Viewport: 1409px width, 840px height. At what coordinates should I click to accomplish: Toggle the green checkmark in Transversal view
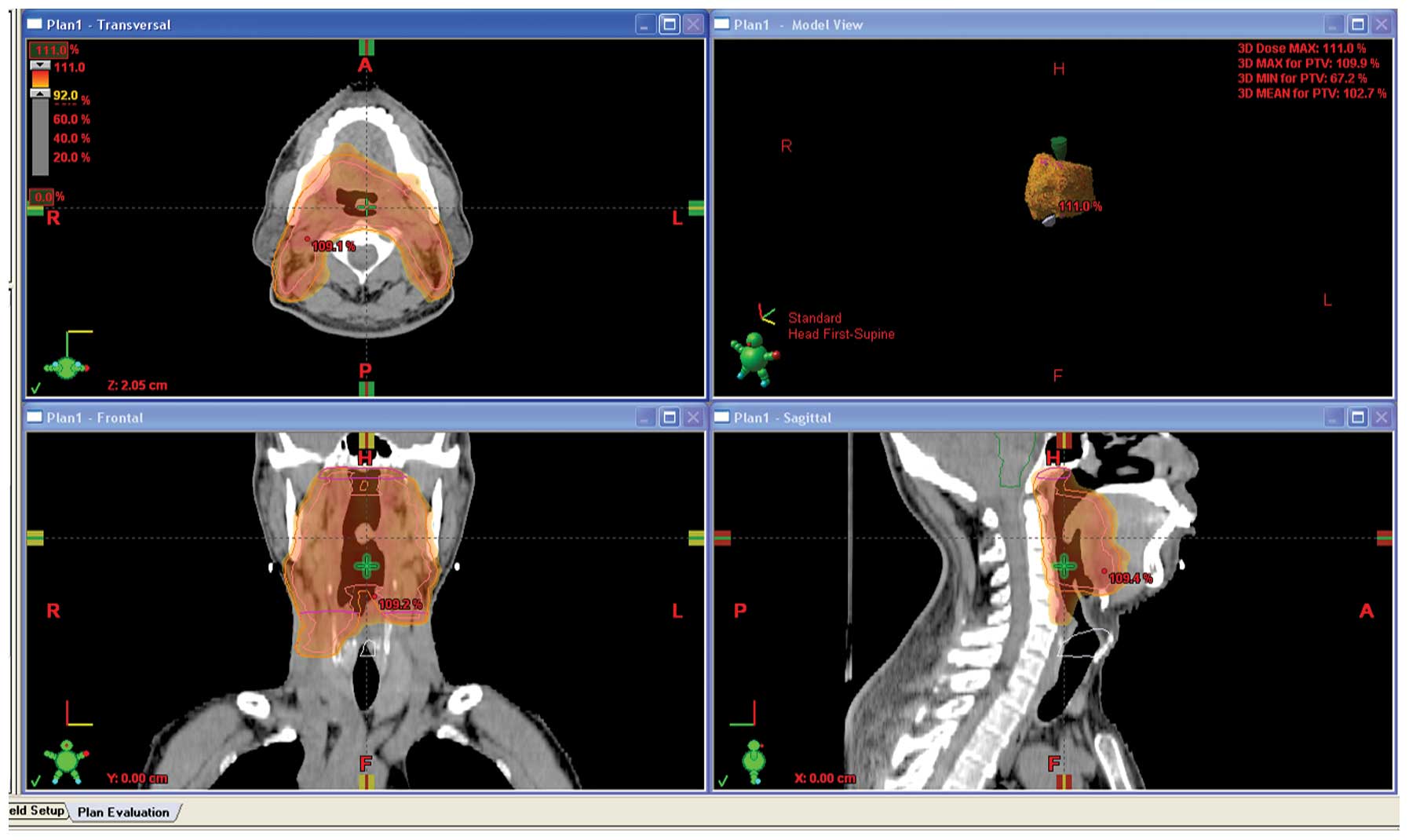click(x=35, y=388)
